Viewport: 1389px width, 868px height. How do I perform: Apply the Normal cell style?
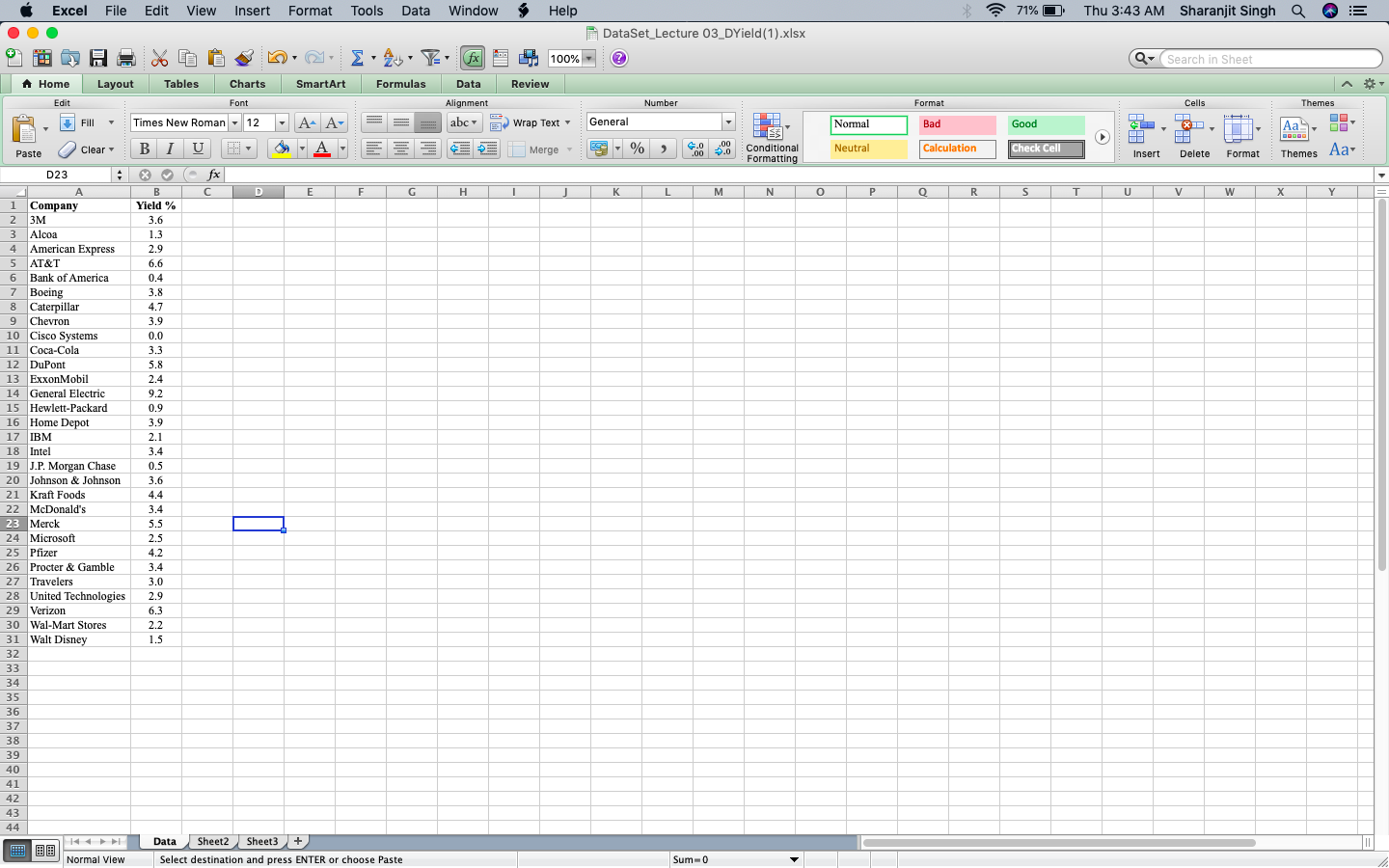pos(868,124)
